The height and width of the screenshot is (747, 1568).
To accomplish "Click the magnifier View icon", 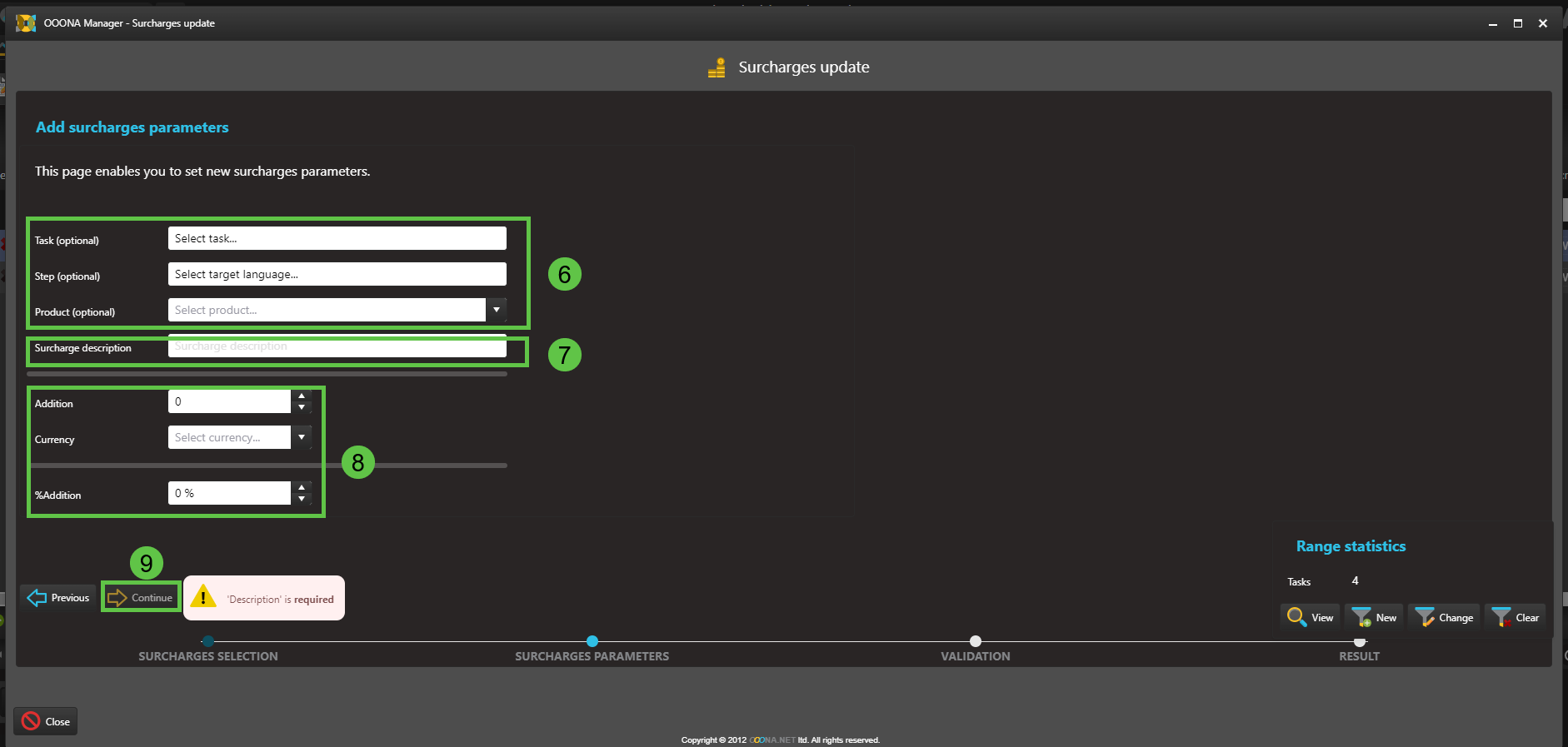I will (1296, 617).
